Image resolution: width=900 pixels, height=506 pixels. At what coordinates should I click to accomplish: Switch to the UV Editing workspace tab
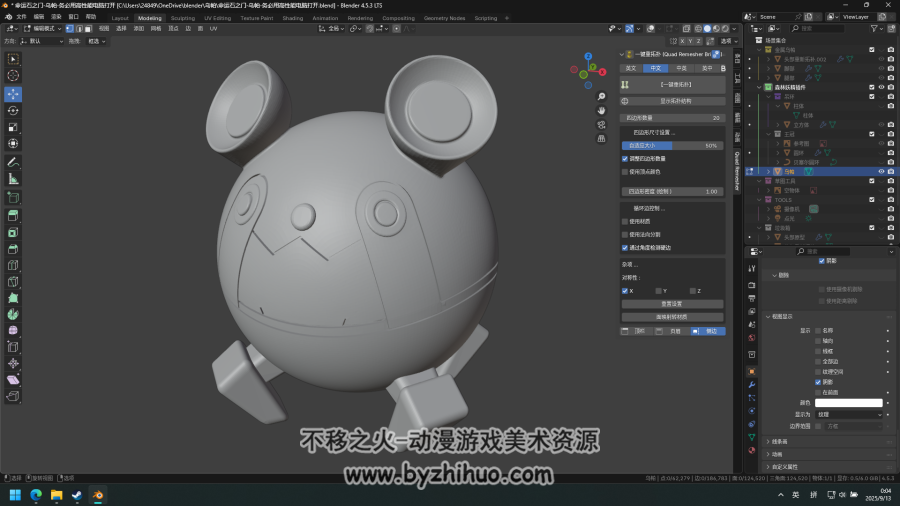(218, 18)
